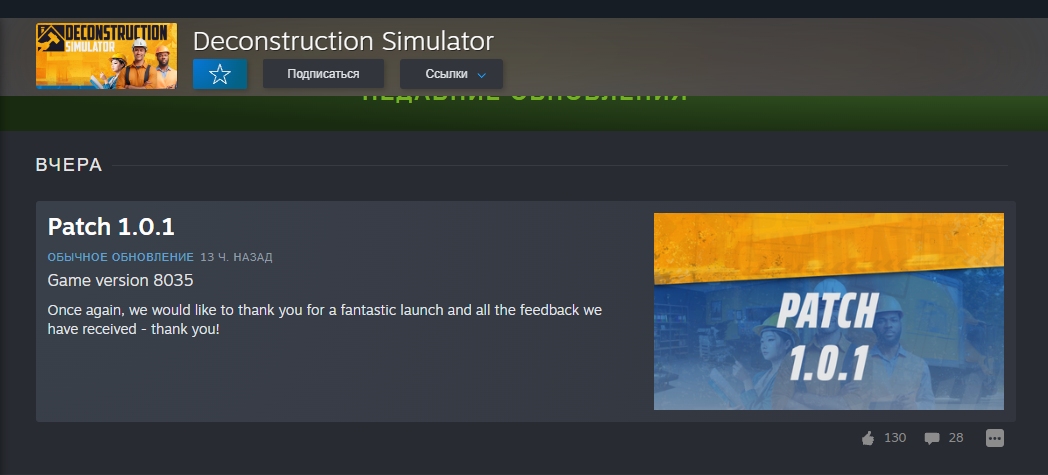Like the Patch 1.0.1 post with thumbs-up
The width and height of the screenshot is (1048, 475).
(868, 438)
